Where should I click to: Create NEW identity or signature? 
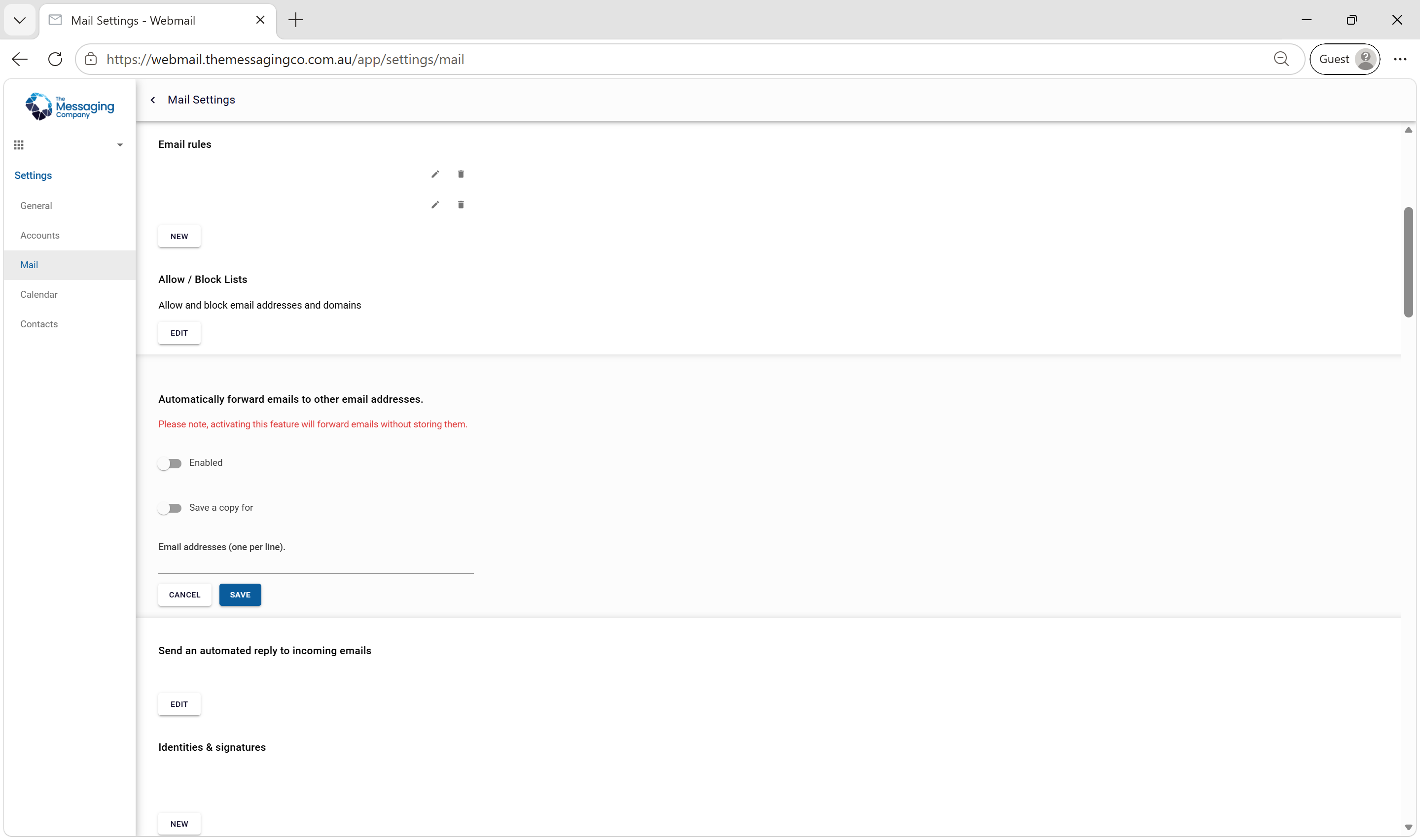coord(179,824)
